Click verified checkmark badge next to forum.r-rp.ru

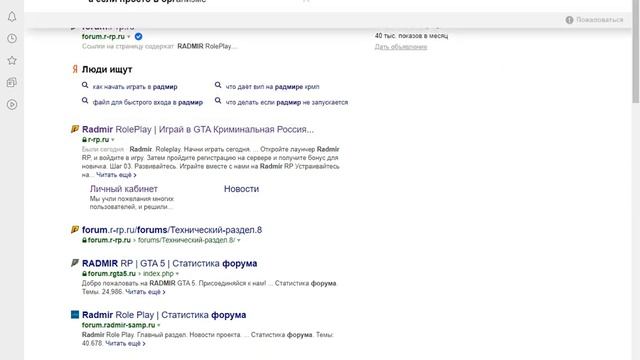[x=138, y=36]
